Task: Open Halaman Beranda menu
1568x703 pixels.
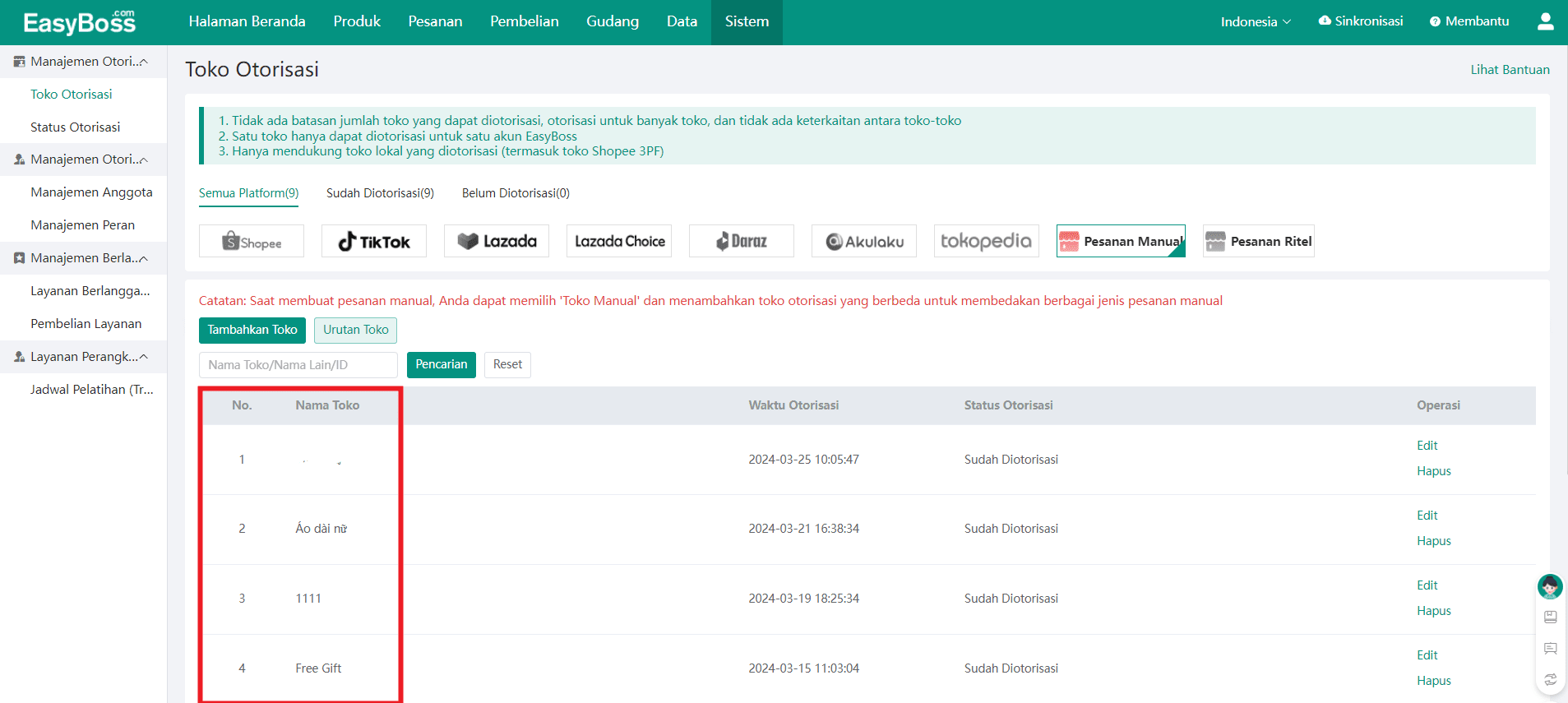Action: point(247,21)
